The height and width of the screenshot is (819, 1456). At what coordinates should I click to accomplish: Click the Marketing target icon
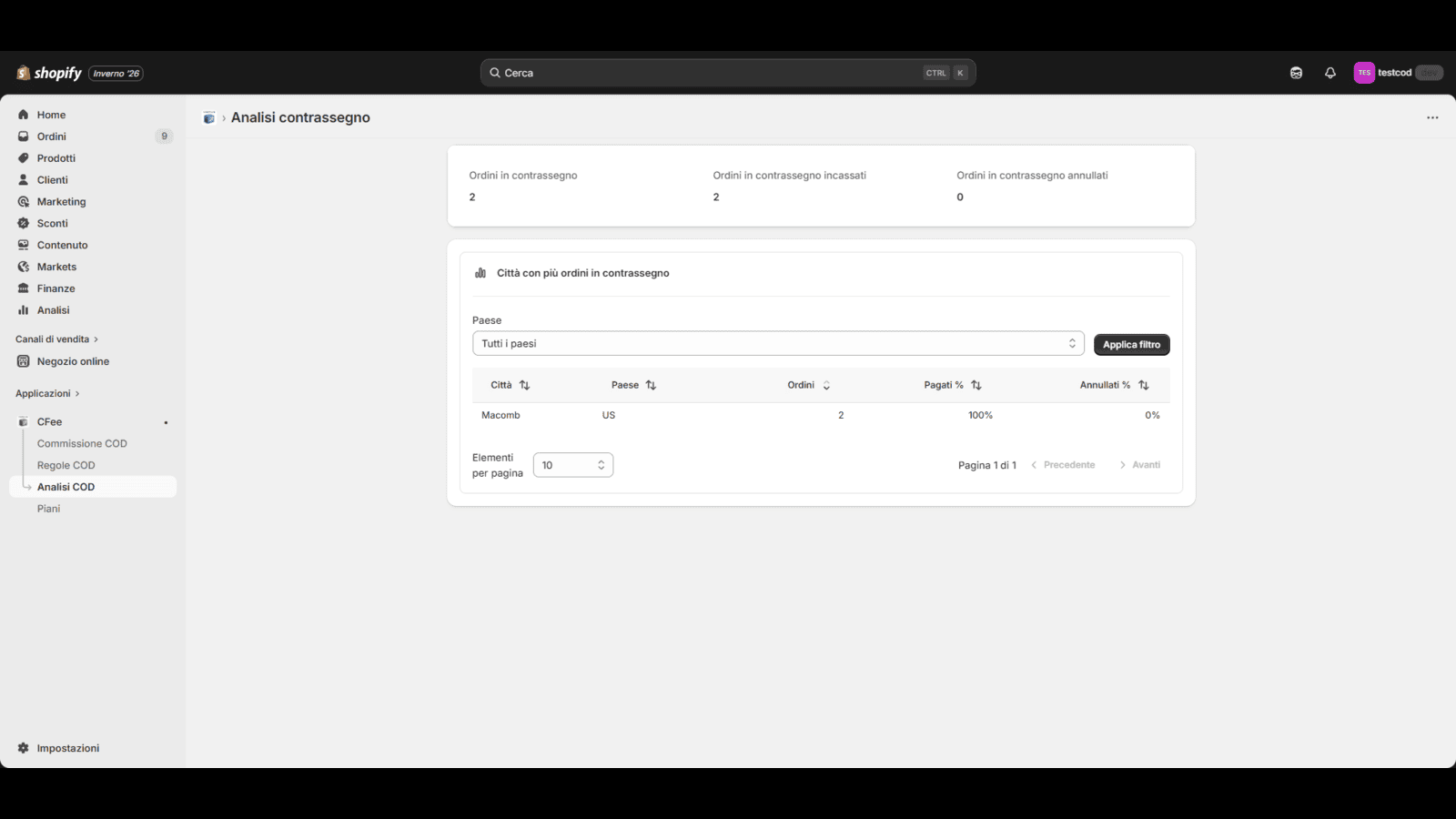(24, 202)
